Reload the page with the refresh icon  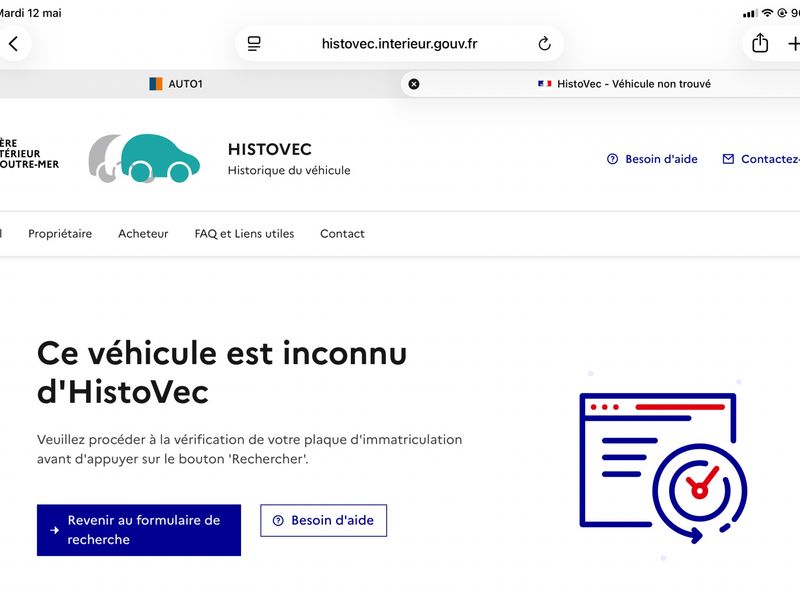544,44
